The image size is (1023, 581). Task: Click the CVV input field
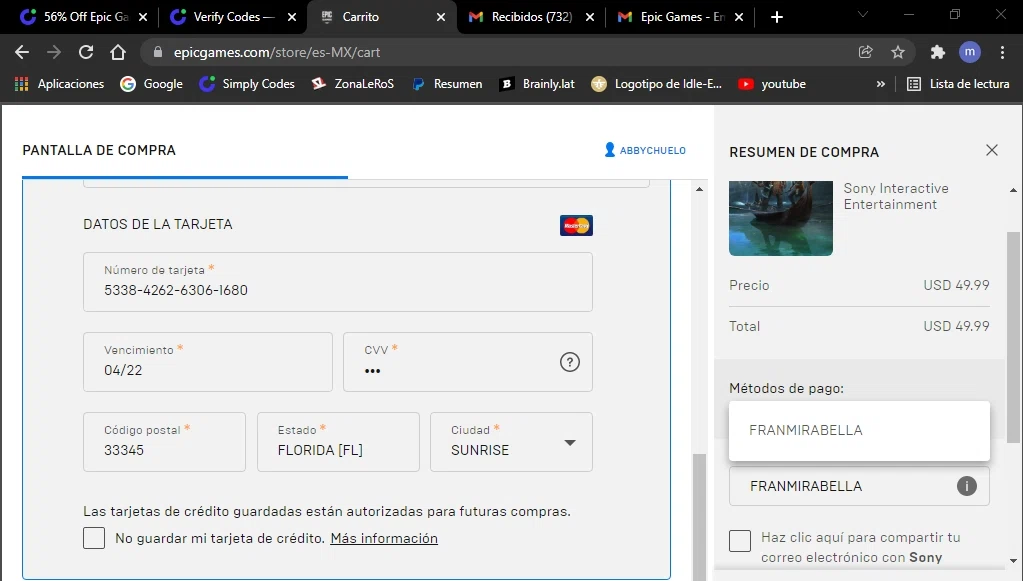[x=467, y=362]
